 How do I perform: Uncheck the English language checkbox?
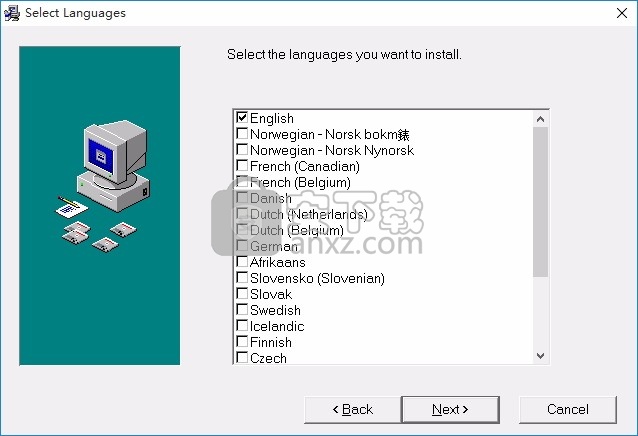[x=242, y=118]
